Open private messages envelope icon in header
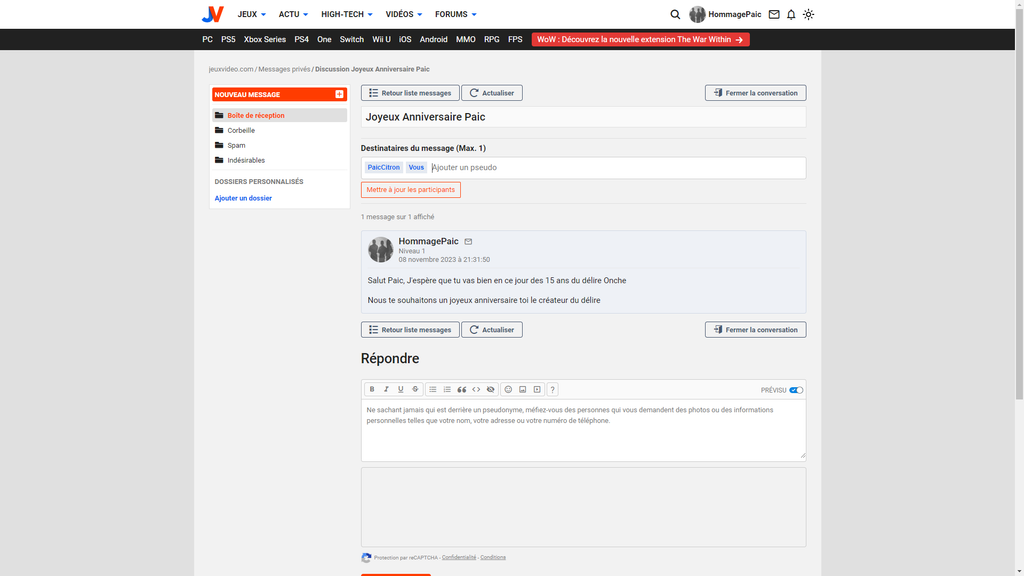This screenshot has height=576, width=1024. [774, 14]
